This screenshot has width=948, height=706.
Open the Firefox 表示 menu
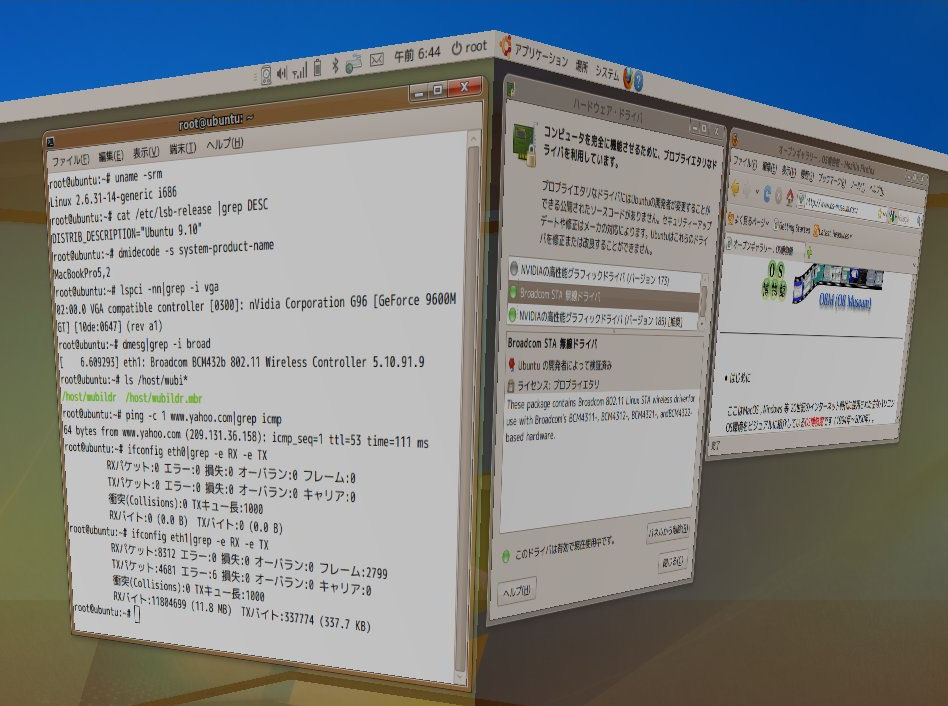788,170
